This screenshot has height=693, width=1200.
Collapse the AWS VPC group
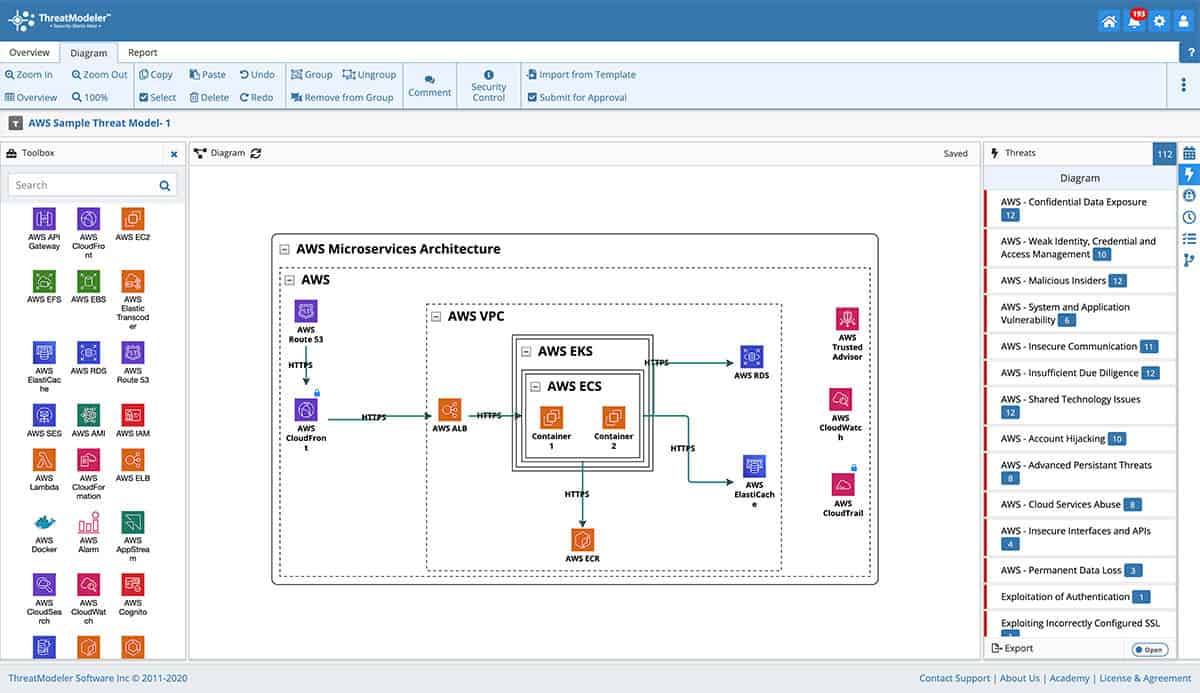click(436, 316)
